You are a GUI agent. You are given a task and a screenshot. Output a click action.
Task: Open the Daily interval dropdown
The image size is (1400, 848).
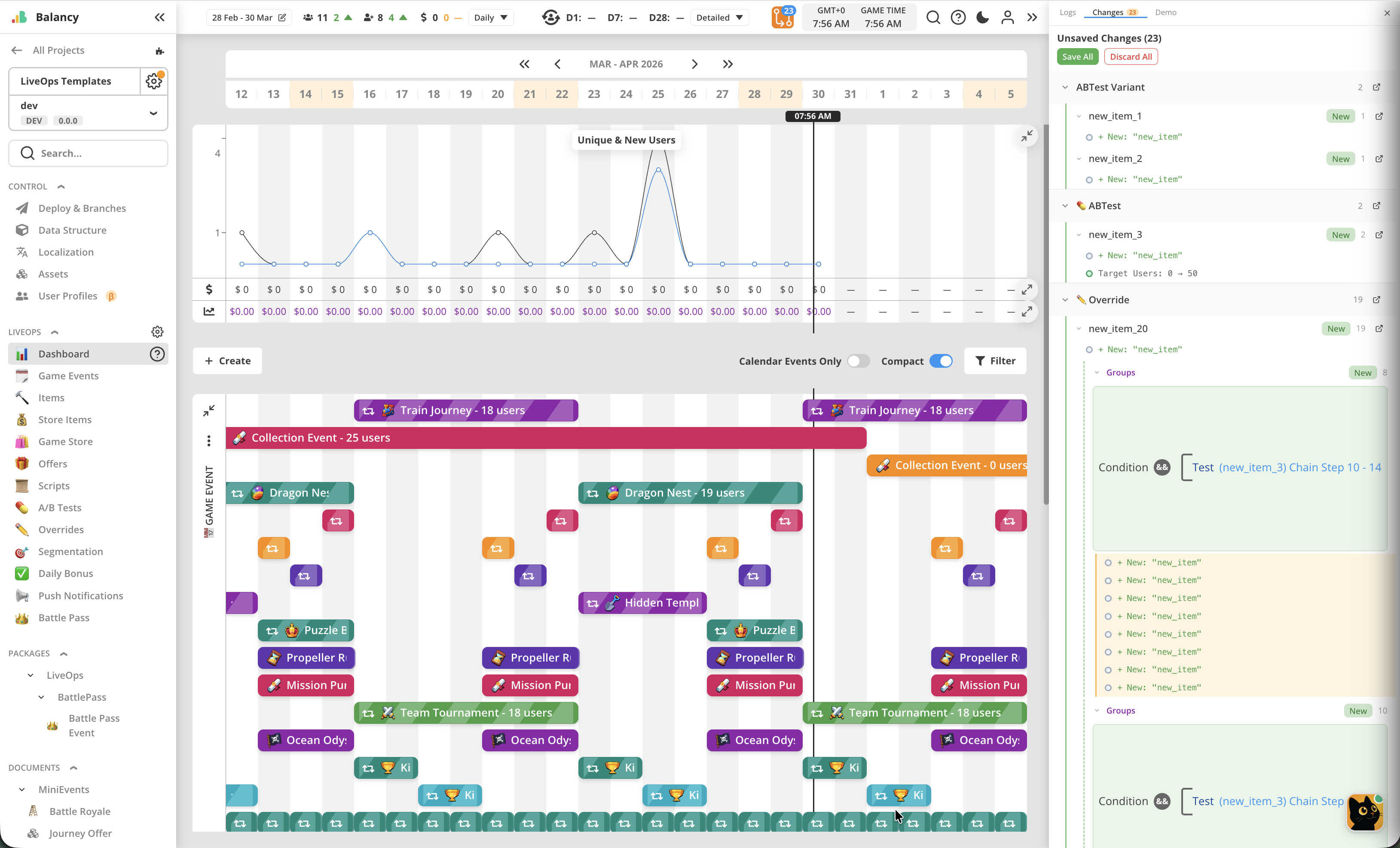click(491, 18)
